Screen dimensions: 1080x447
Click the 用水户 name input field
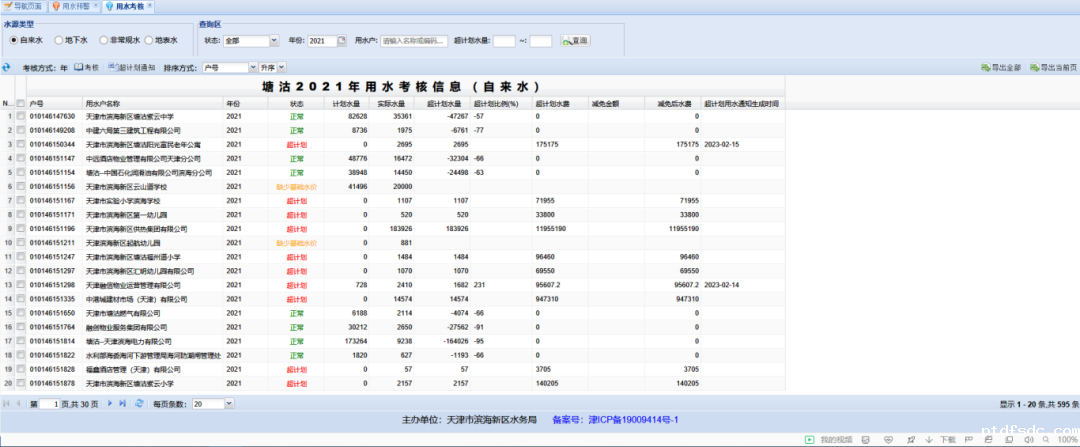point(414,41)
